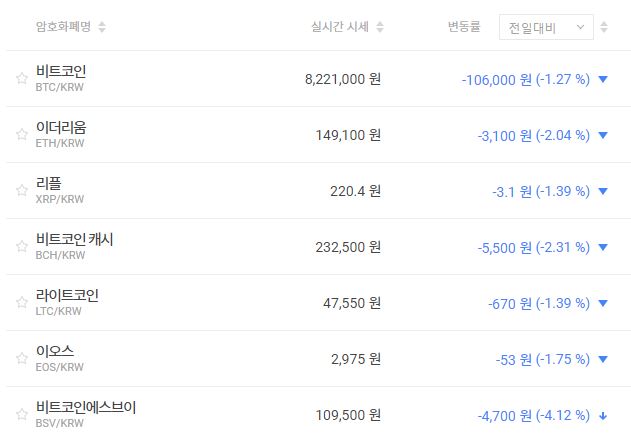Add Bitcoin Cash to favorites star
This screenshot has width=631, height=442.
(21, 246)
